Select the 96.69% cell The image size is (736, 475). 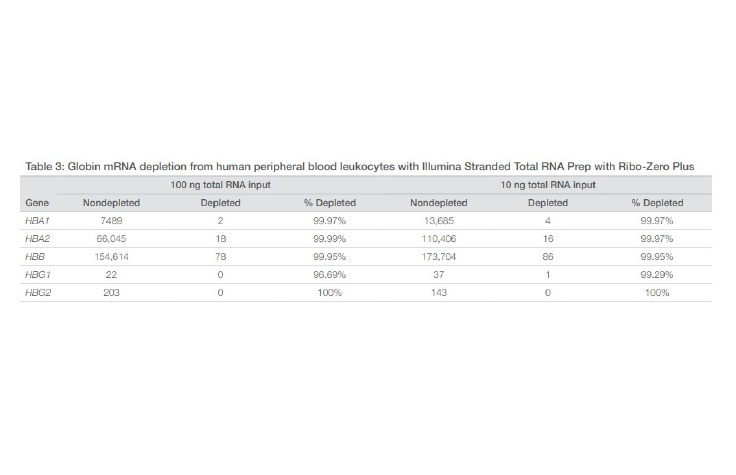tap(329, 274)
